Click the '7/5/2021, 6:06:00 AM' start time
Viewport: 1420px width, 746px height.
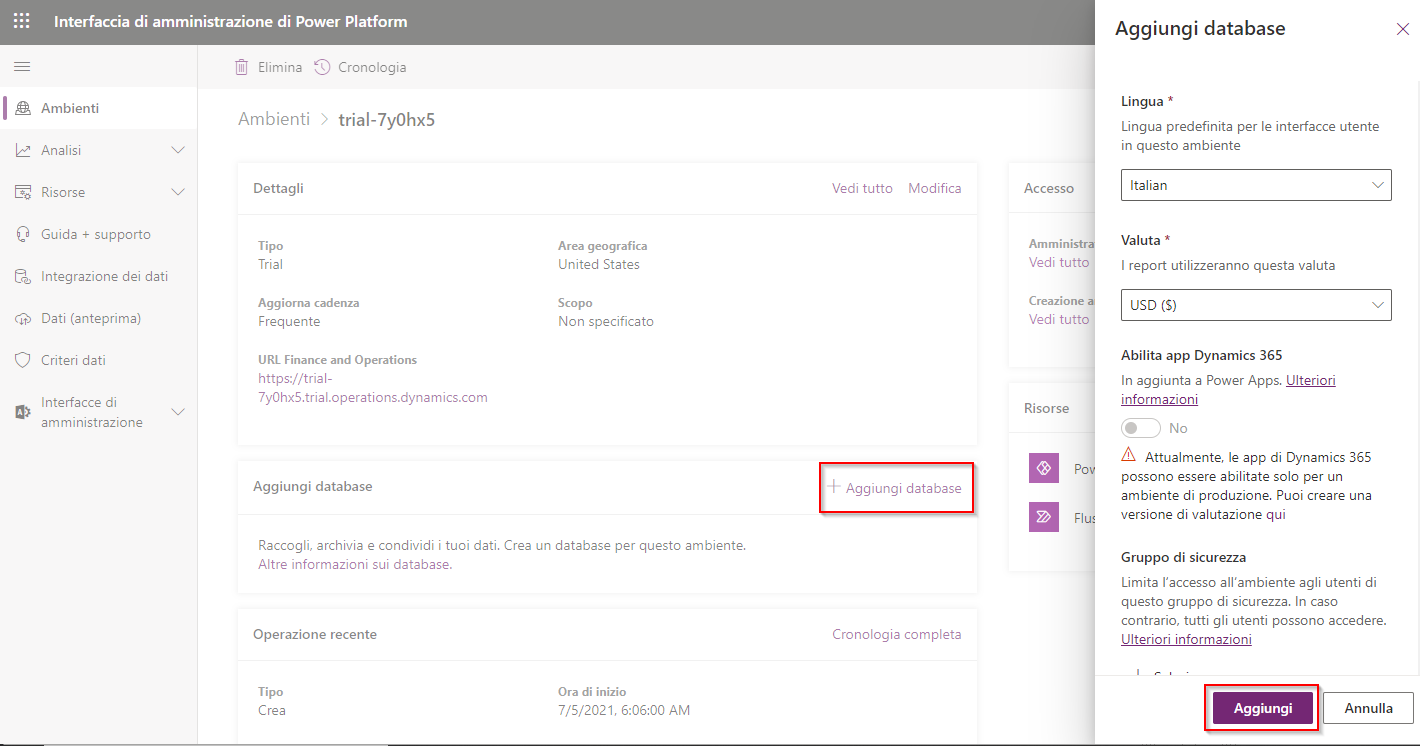(x=624, y=710)
